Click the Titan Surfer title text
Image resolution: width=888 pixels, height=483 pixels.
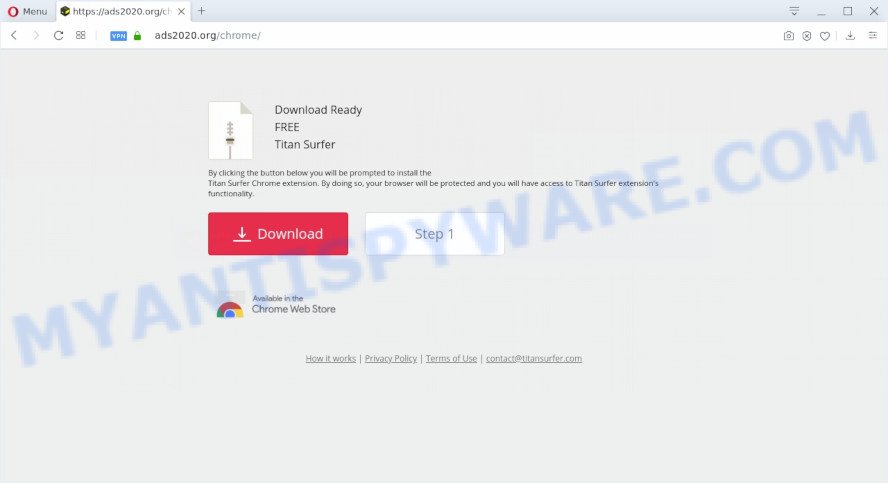305,144
